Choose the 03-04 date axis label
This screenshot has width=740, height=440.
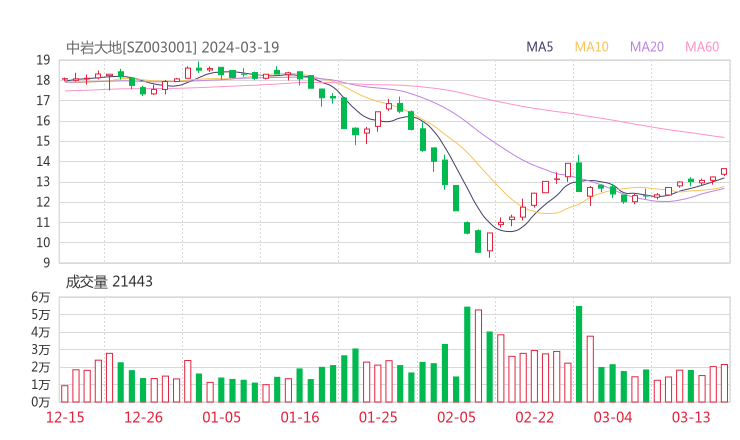click(613, 417)
